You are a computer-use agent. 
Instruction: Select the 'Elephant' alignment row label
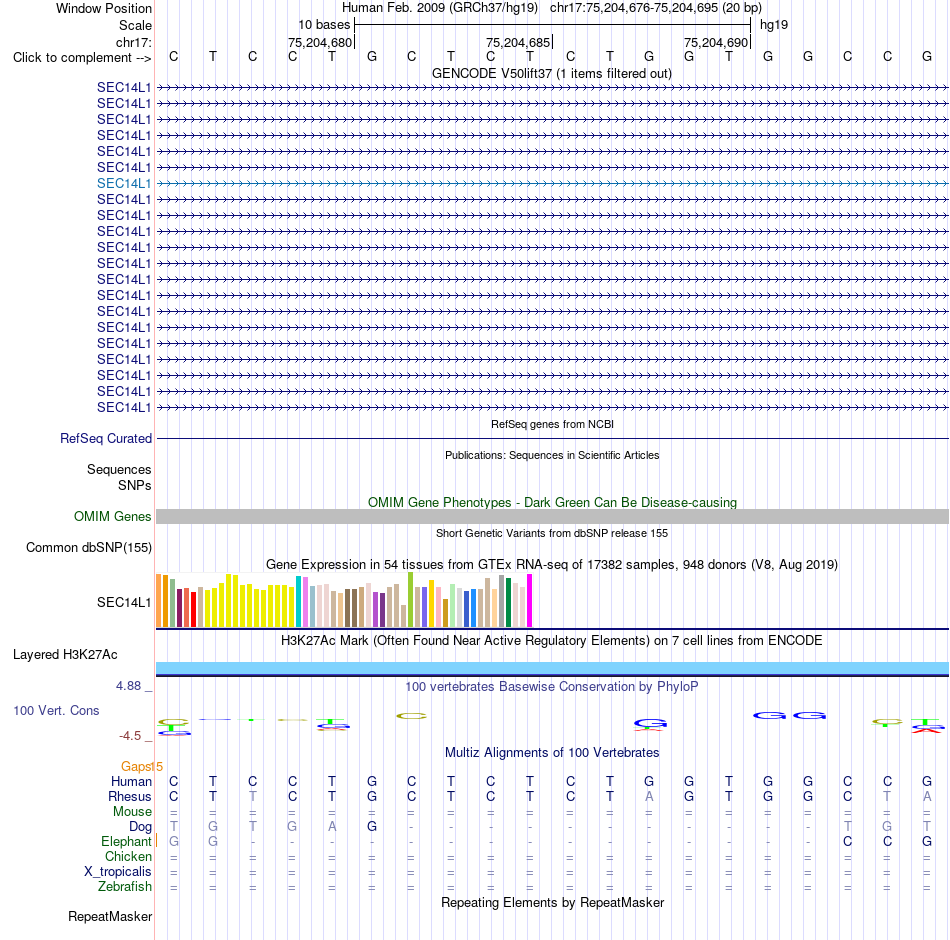(126, 841)
